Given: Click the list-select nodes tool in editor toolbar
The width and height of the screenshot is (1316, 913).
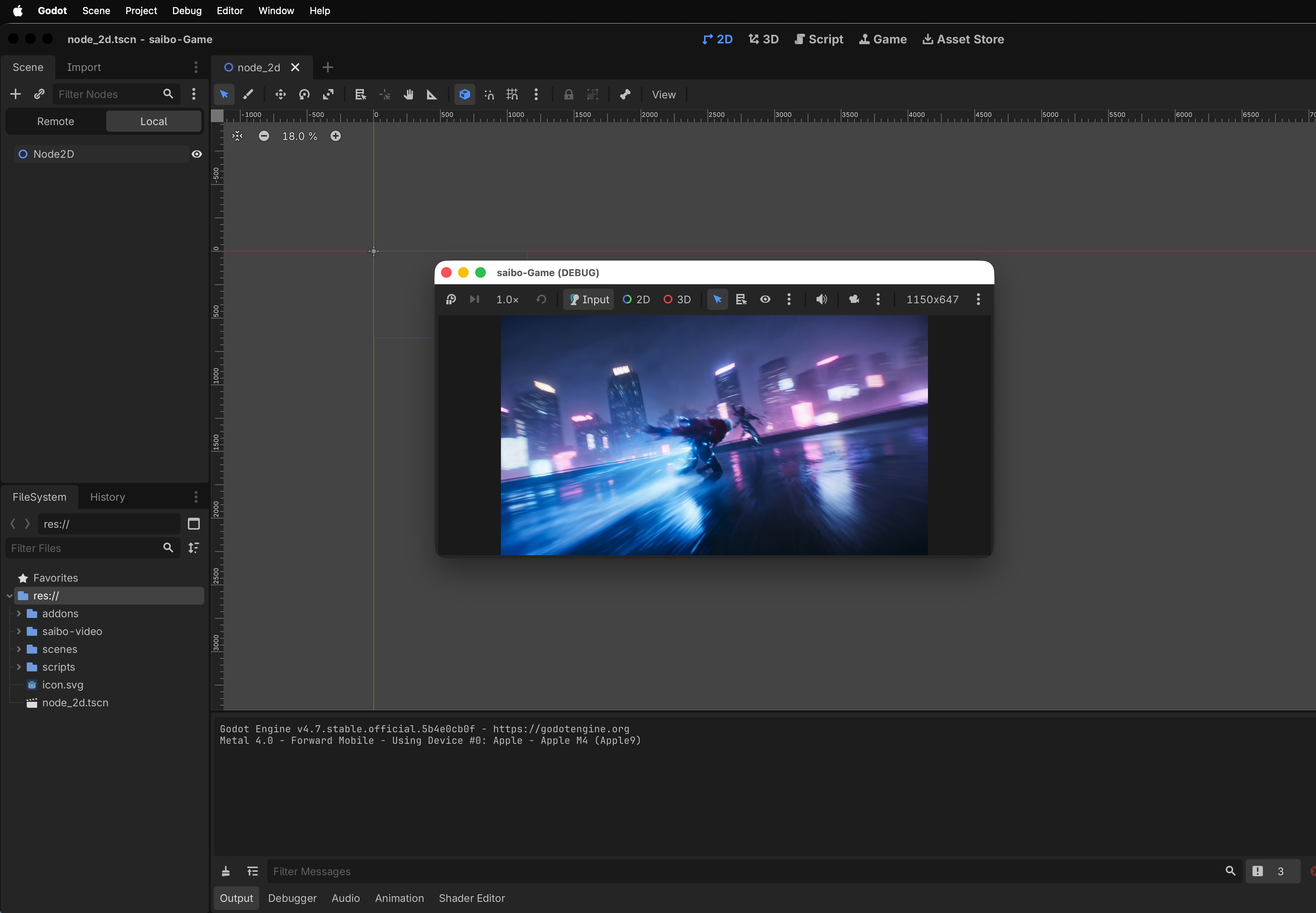Looking at the screenshot, I should 361,94.
